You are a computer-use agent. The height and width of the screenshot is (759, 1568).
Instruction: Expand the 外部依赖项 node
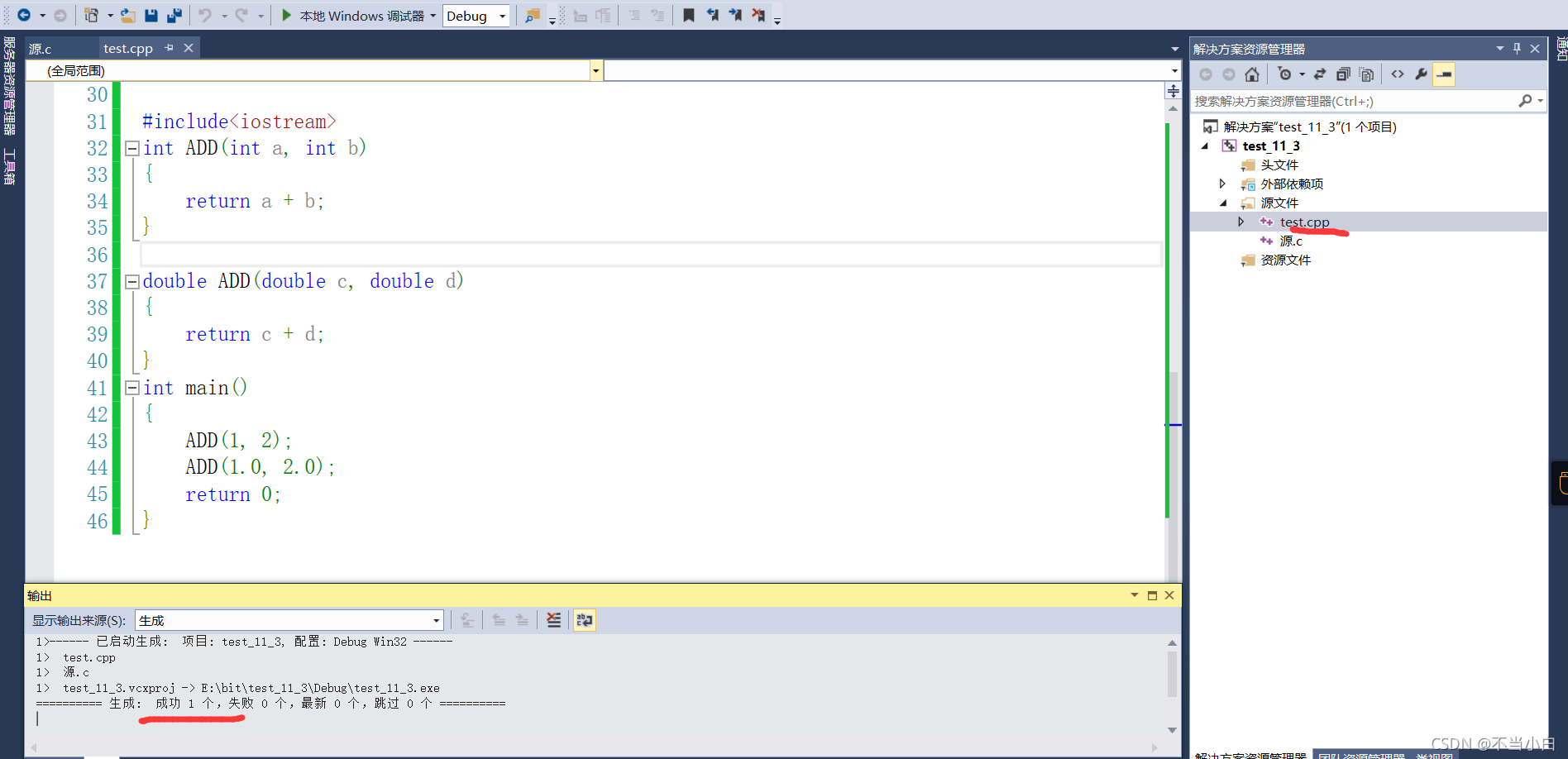coord(1222,184)
